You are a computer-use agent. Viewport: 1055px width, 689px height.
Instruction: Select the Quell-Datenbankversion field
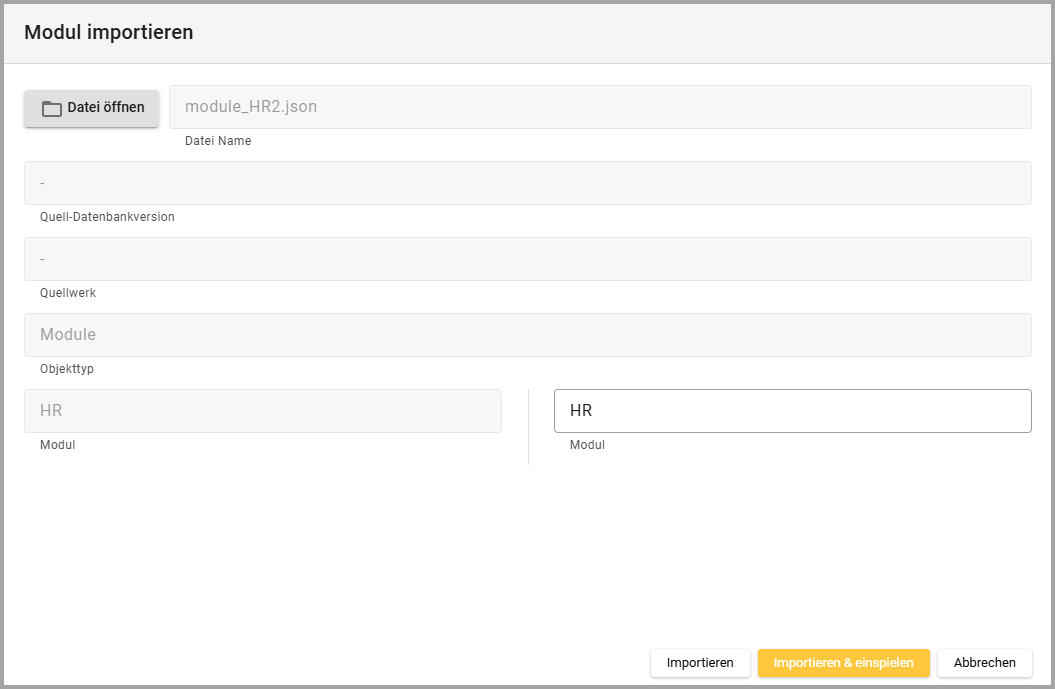tap(527, 183)
